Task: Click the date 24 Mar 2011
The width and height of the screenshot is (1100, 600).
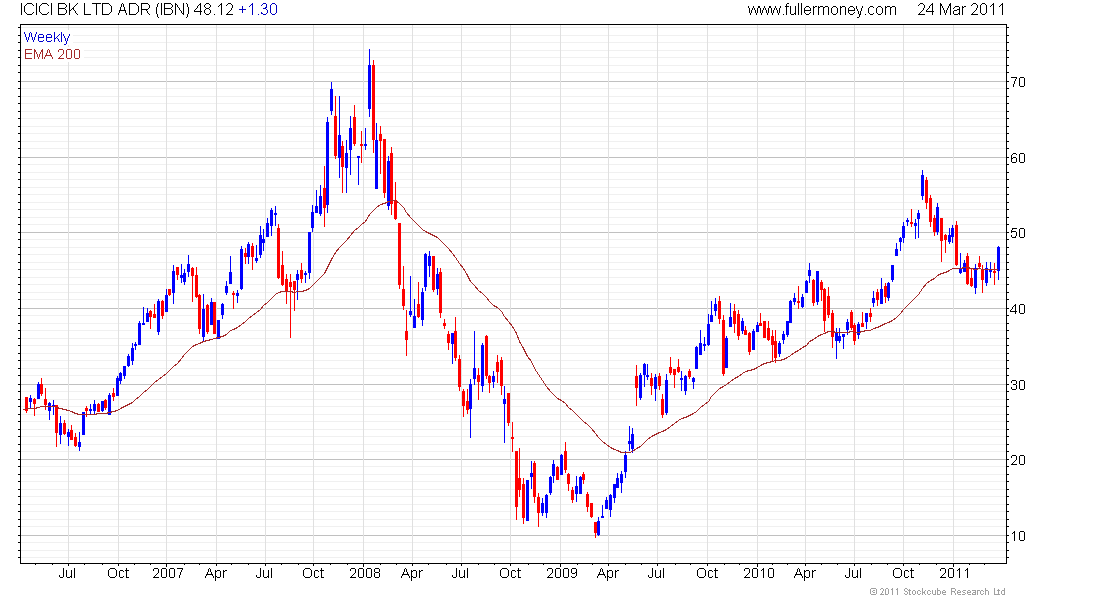Action: [960, 10]
